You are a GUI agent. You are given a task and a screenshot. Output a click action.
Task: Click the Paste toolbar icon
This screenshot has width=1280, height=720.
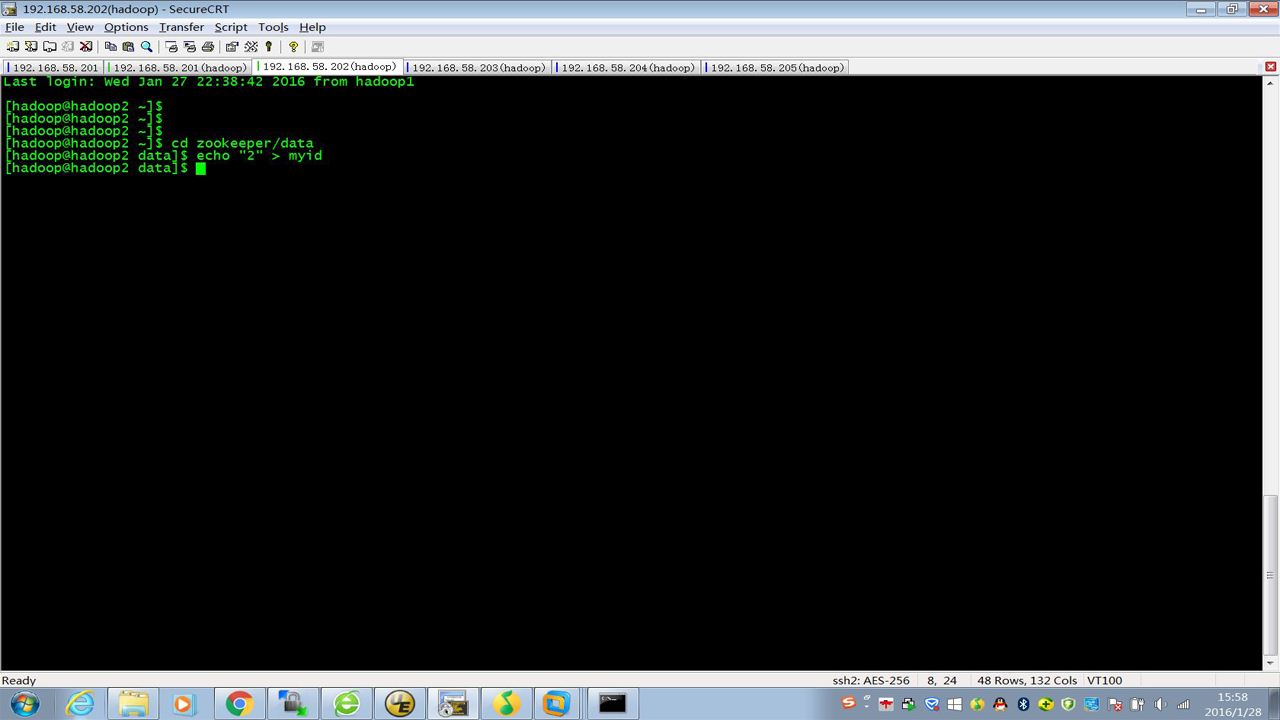128,46
